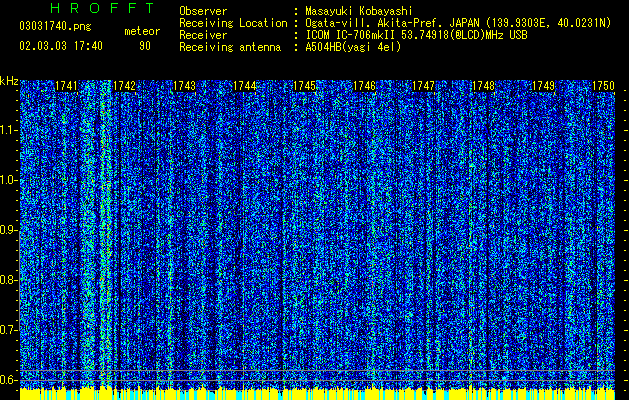Click the 1745 time marker

tap(304, 86)
